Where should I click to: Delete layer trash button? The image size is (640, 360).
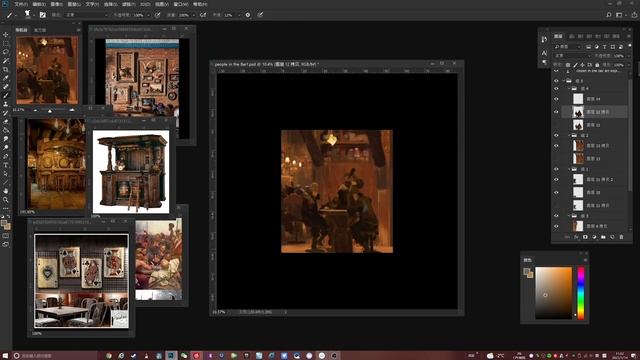tap(621, 237)
